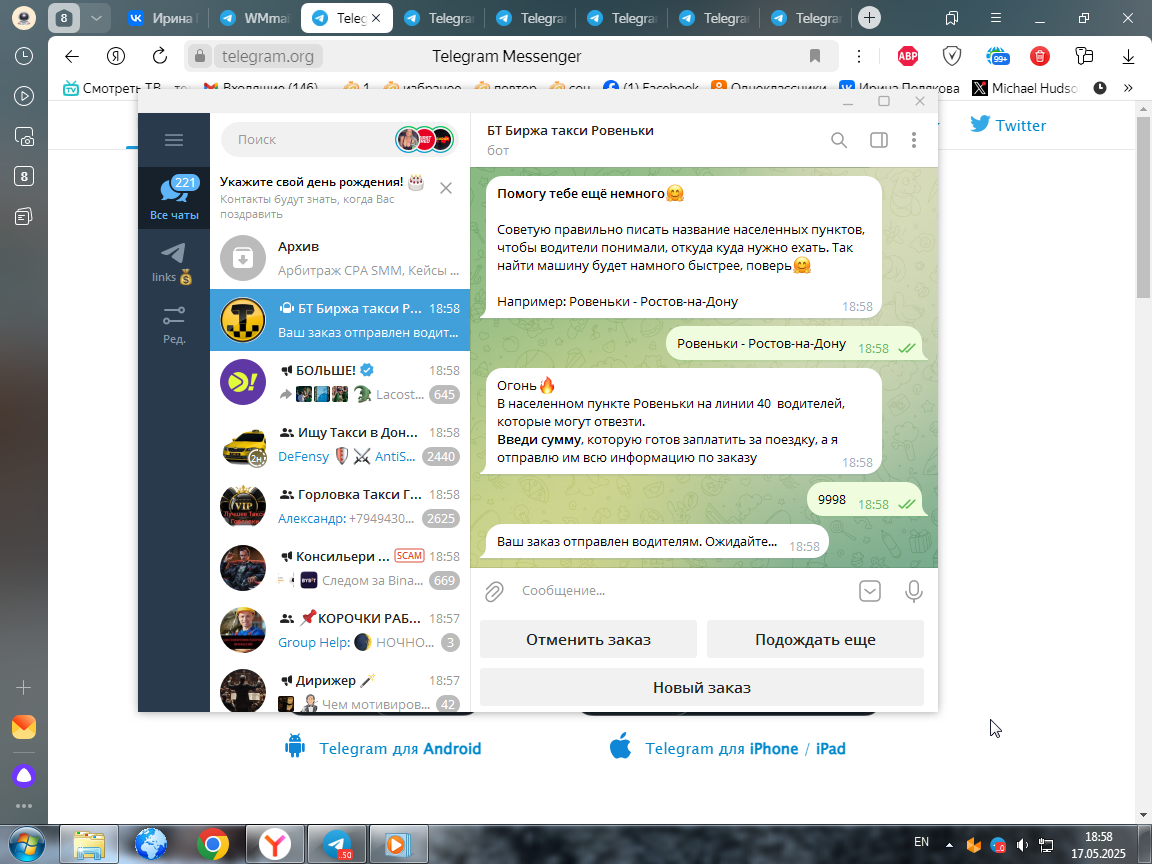Dismiss the birthday reminder banner
Viewport: 1152px width, 864px height.
click(x=446, y=189)
